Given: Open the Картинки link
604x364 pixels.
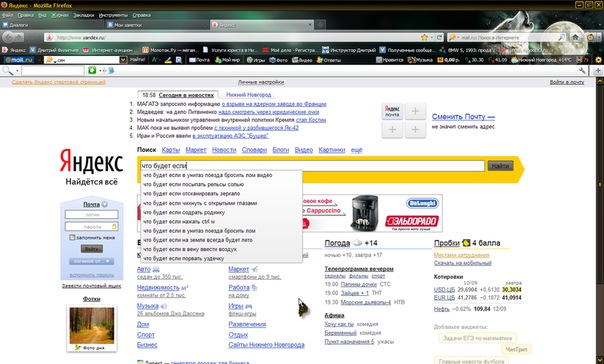Looking at the screenshot, I should pos(332,150).
